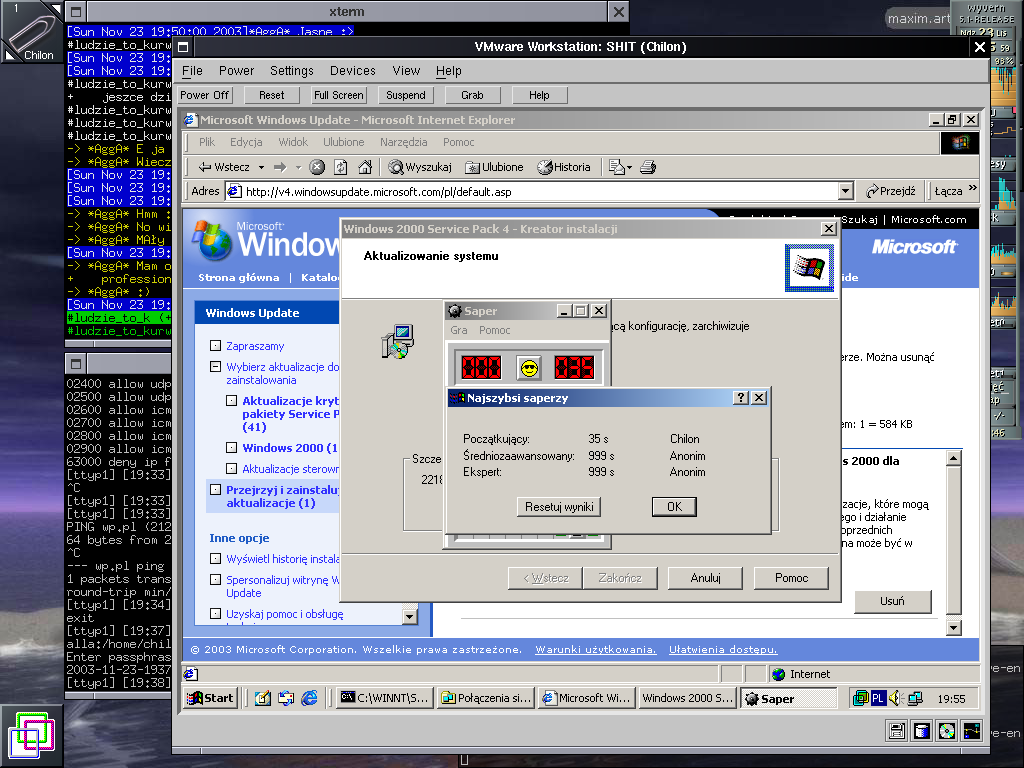Click the Print icon in IE toolbar
The width and height of the screenshot is (1024, 768).
[647, 167]
